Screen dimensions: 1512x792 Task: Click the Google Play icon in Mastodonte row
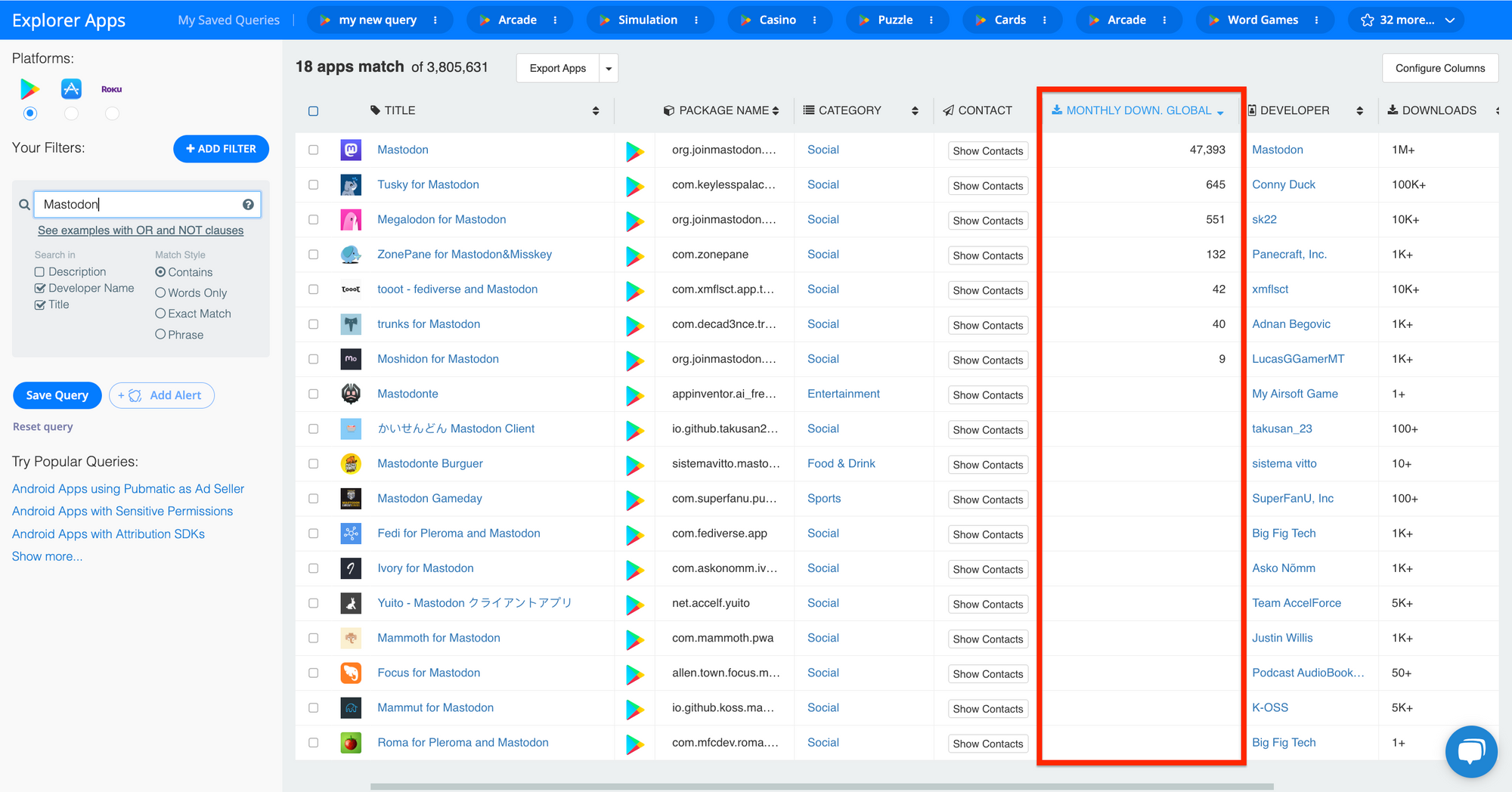[635, 395]
